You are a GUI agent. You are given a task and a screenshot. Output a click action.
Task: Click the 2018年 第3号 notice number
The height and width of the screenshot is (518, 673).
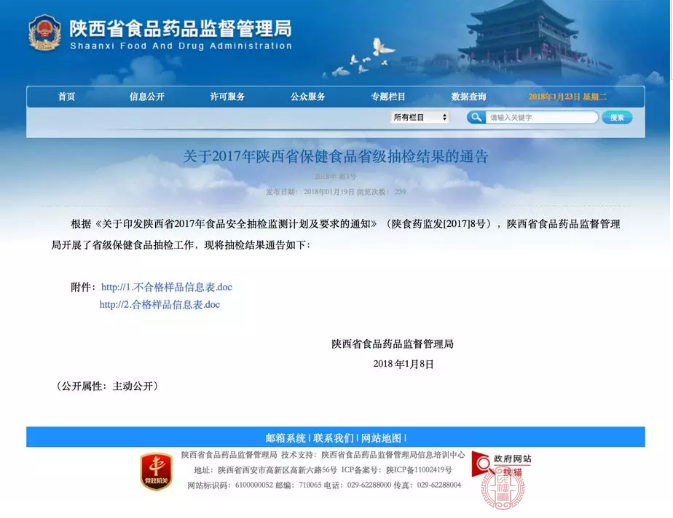[335, 176]
